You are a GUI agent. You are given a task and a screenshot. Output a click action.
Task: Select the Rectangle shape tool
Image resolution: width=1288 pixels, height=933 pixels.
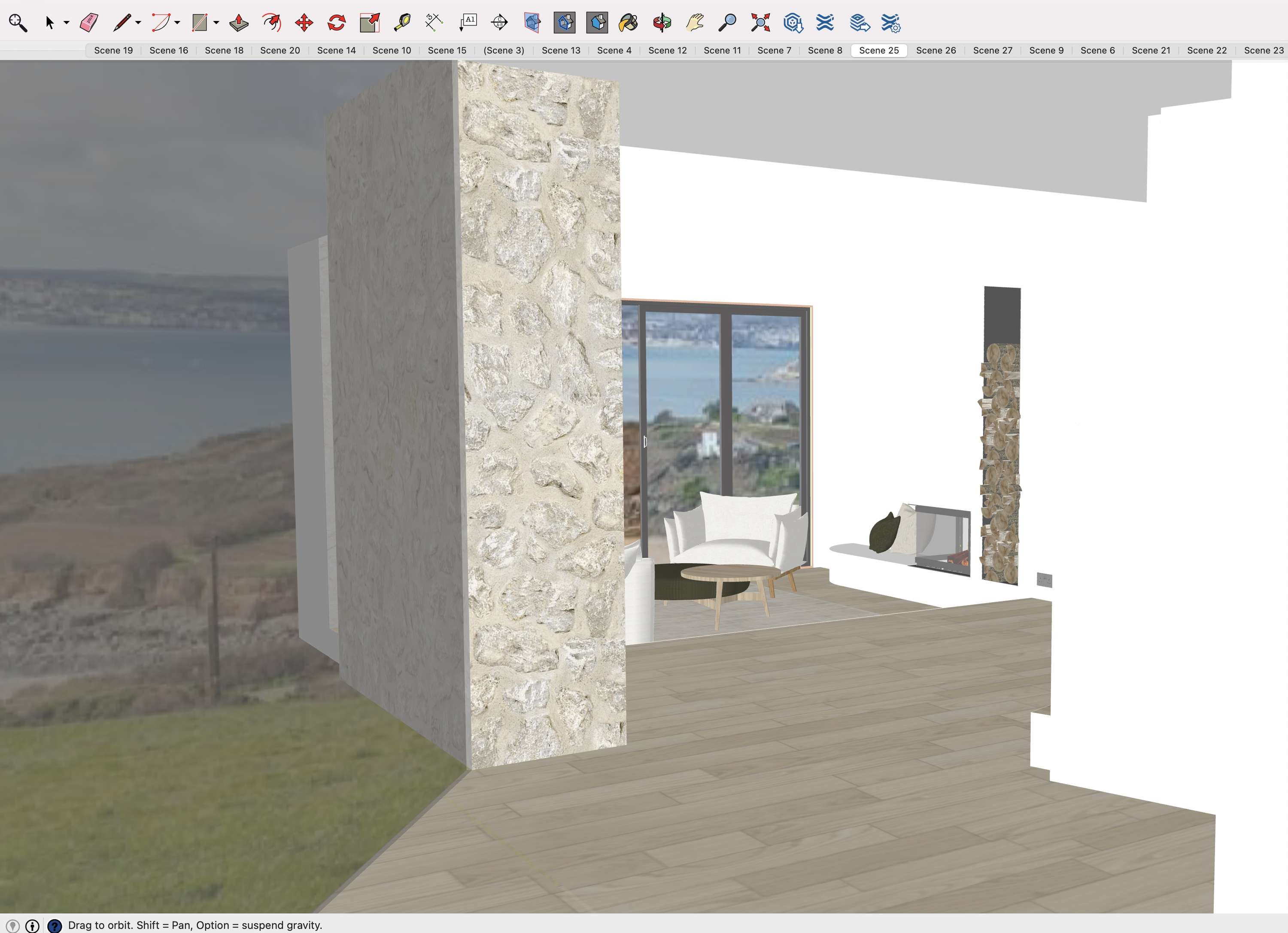click(199, 23)
